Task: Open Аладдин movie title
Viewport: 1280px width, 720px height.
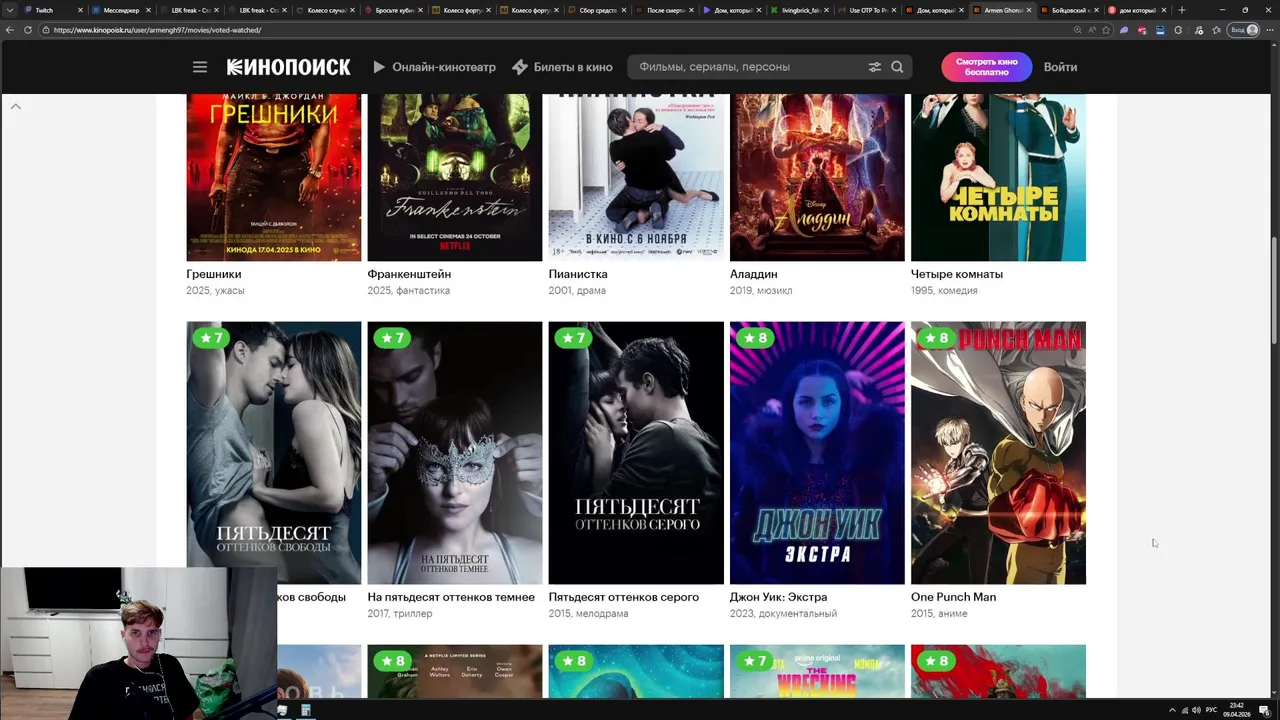Action: click(x=753, y=274)
